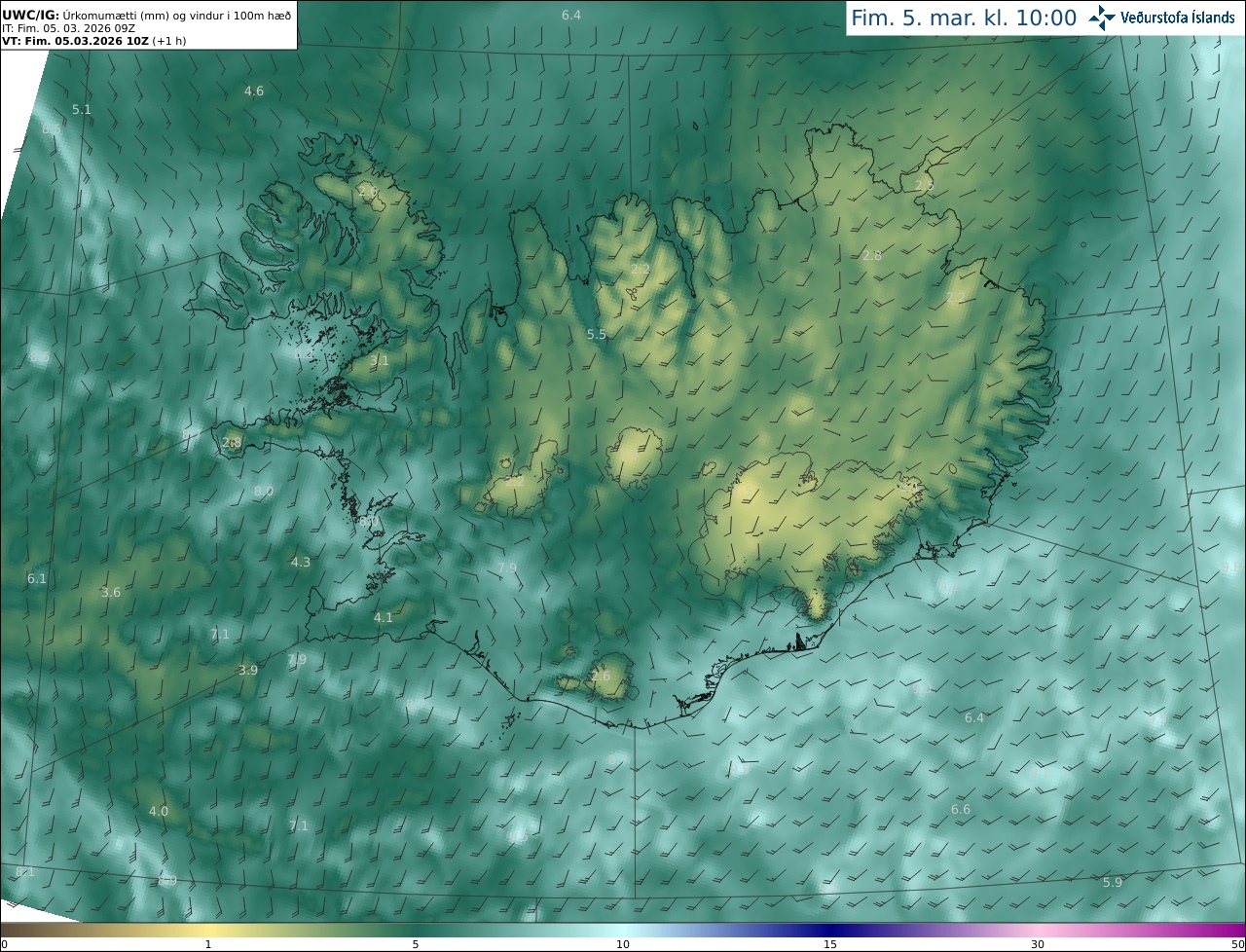The image size is (1246, 952).
Task: Select the 3.9 value label on the map
Action: click(x=248, y=671)
